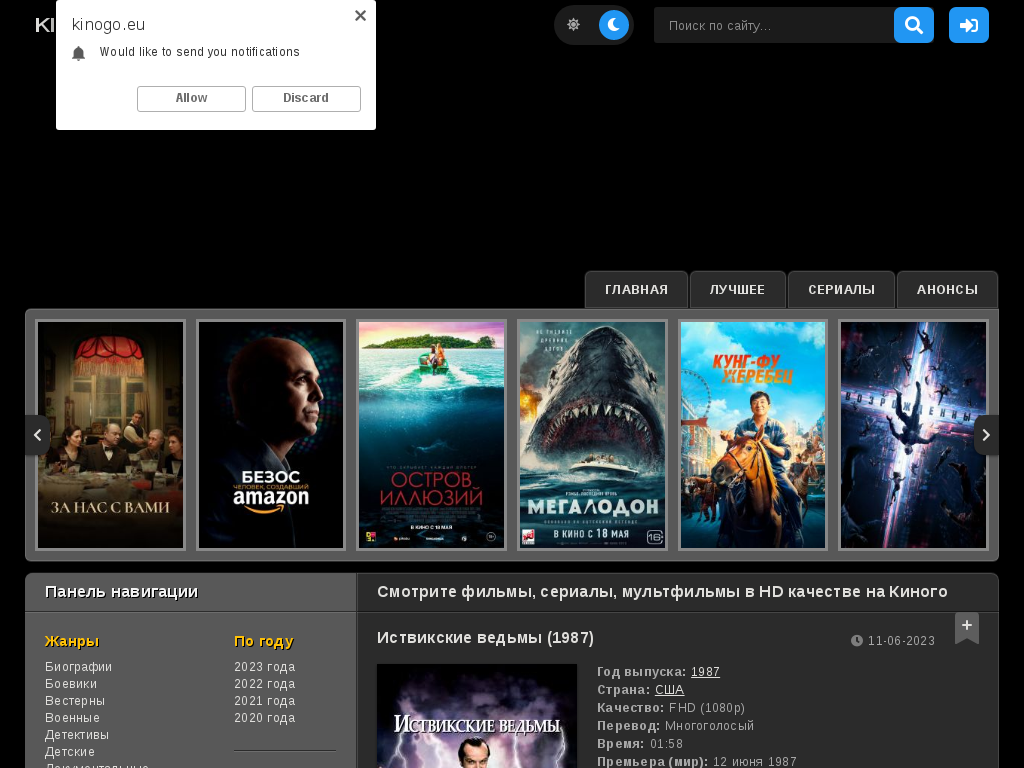Focus the site search field
This screenshot has width=1024, height=768.
(x=774, y=25)
